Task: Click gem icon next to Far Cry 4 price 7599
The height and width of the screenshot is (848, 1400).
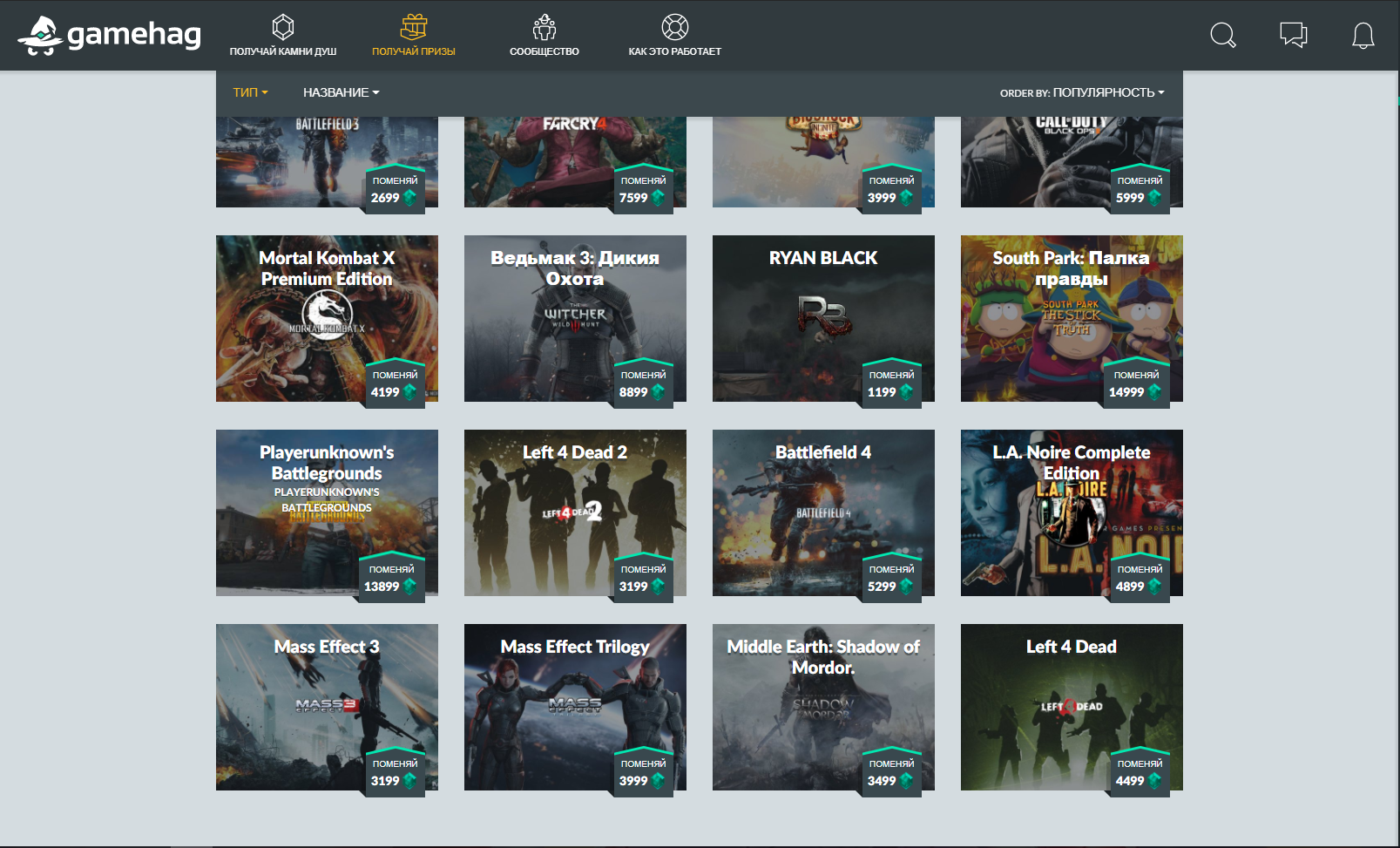Action: [x=658, y=198]
